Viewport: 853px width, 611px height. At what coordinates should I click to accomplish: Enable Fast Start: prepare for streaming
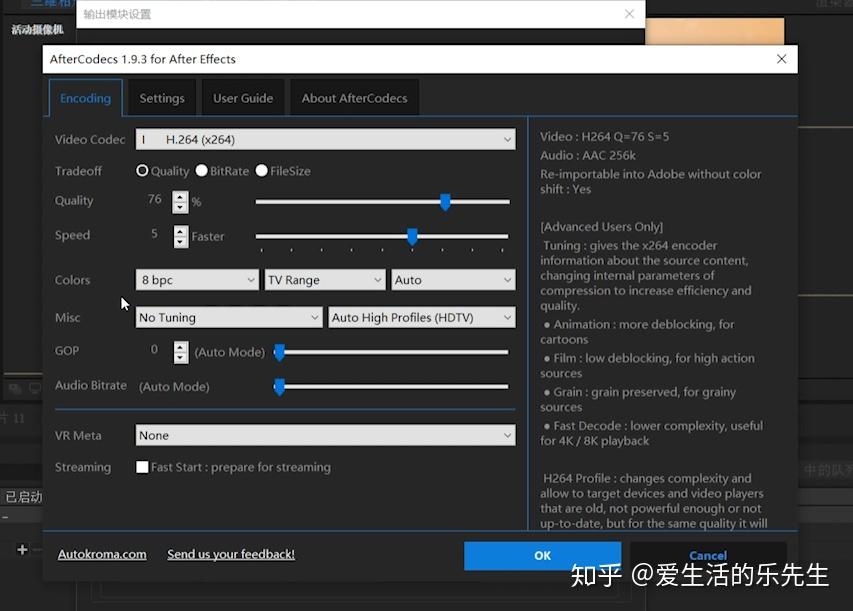tap(143, 466)
